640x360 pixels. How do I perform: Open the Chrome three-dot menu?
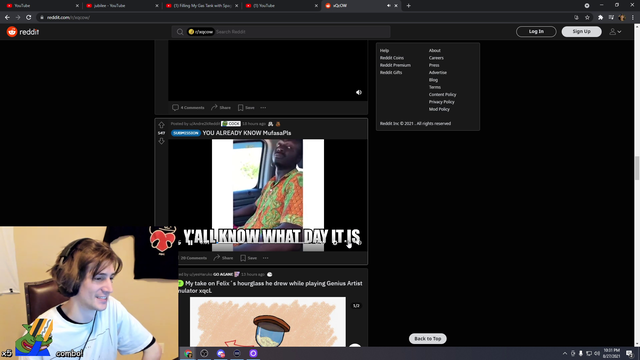tap(633, 17)
